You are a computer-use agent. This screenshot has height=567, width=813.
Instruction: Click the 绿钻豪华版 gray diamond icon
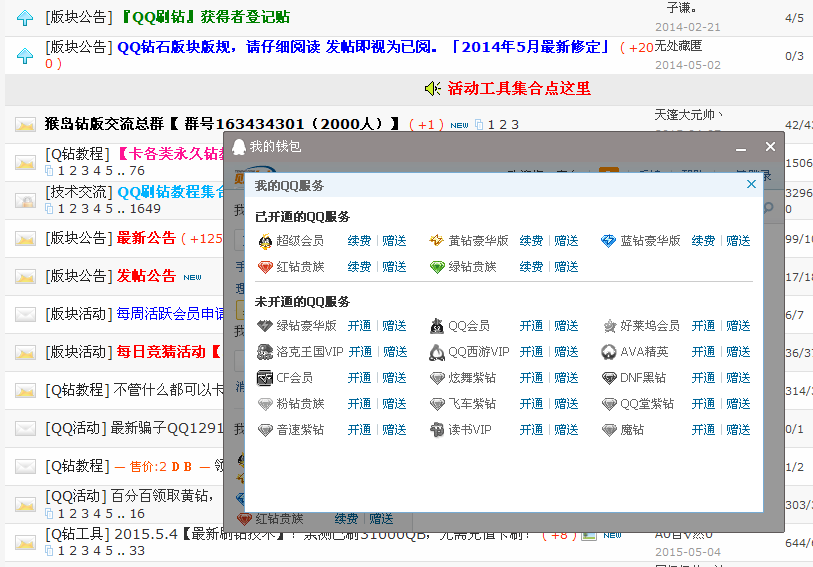pyautogui.click(x=265, y=326)
